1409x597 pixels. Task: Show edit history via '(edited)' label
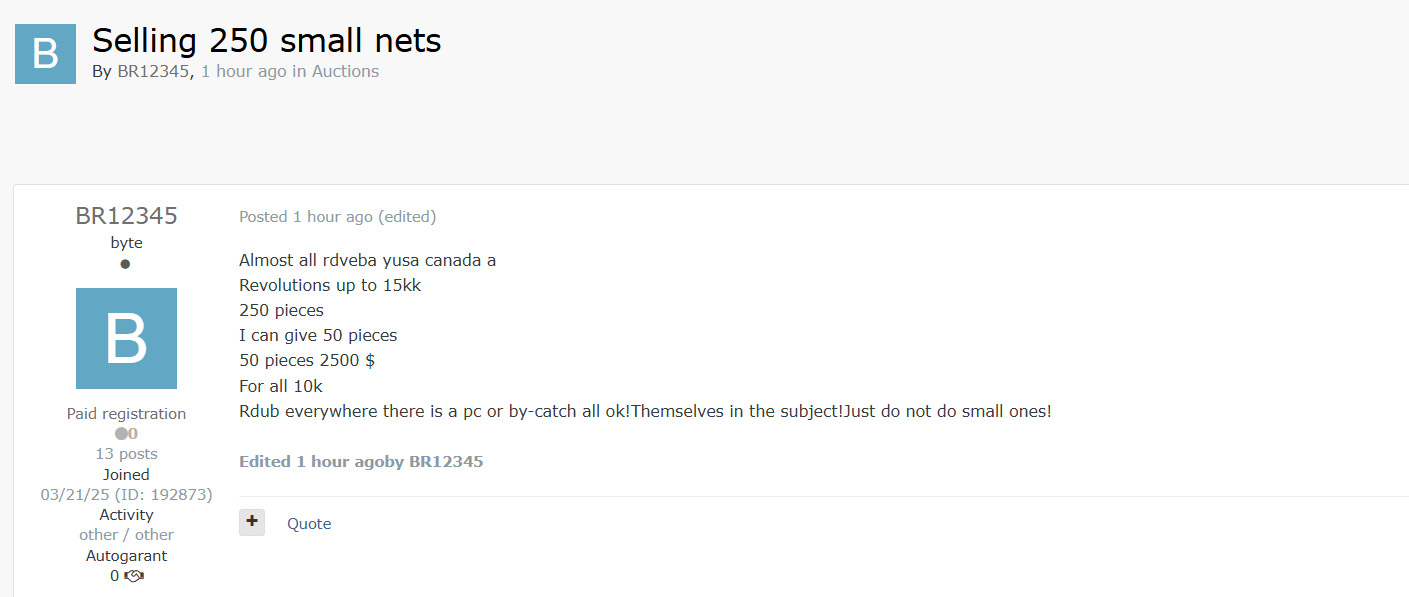pos(407,217)
